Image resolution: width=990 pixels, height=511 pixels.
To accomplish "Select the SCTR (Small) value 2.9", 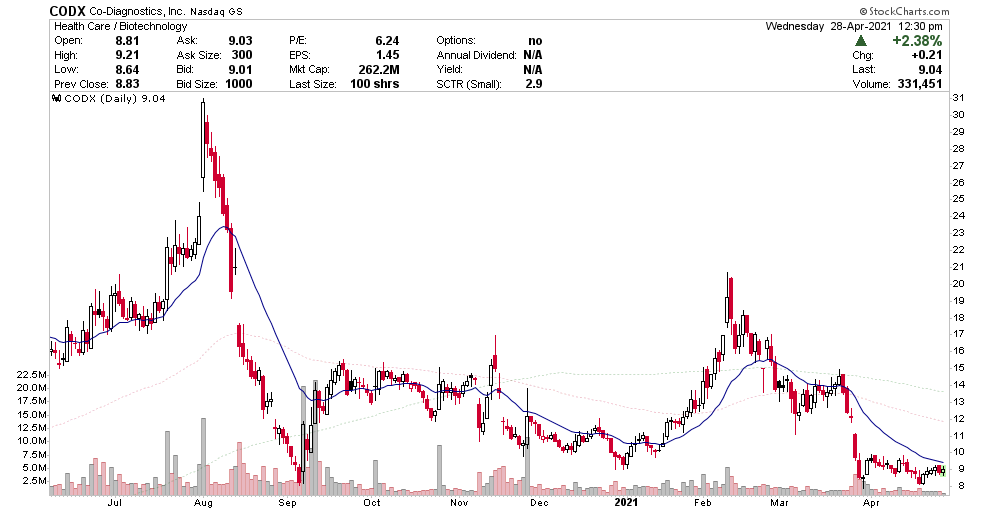I will [x=534, y=84].
